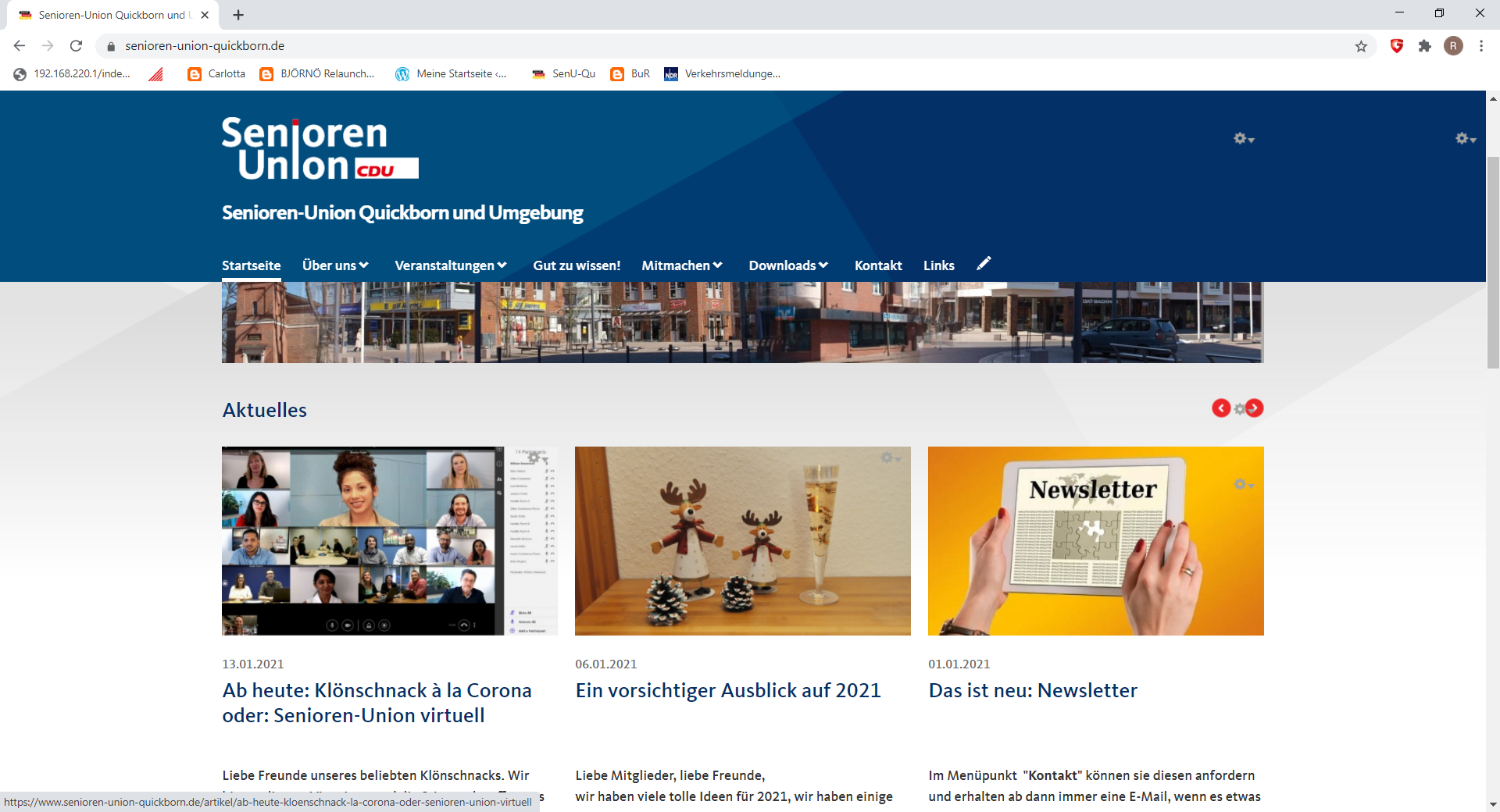Bookmark this page with the star icon
This screenshot has width=1500, height=812.
point(1361,46)
